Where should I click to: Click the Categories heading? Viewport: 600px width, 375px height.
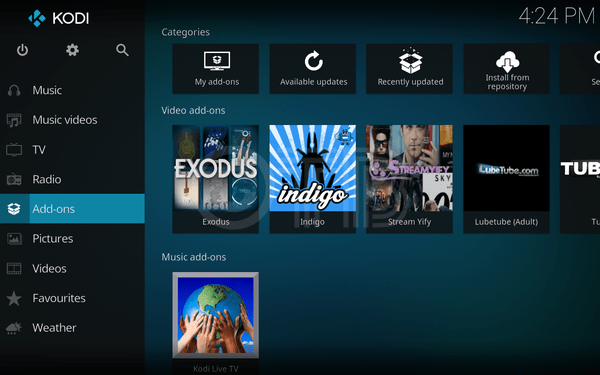(x=186, y=32)
